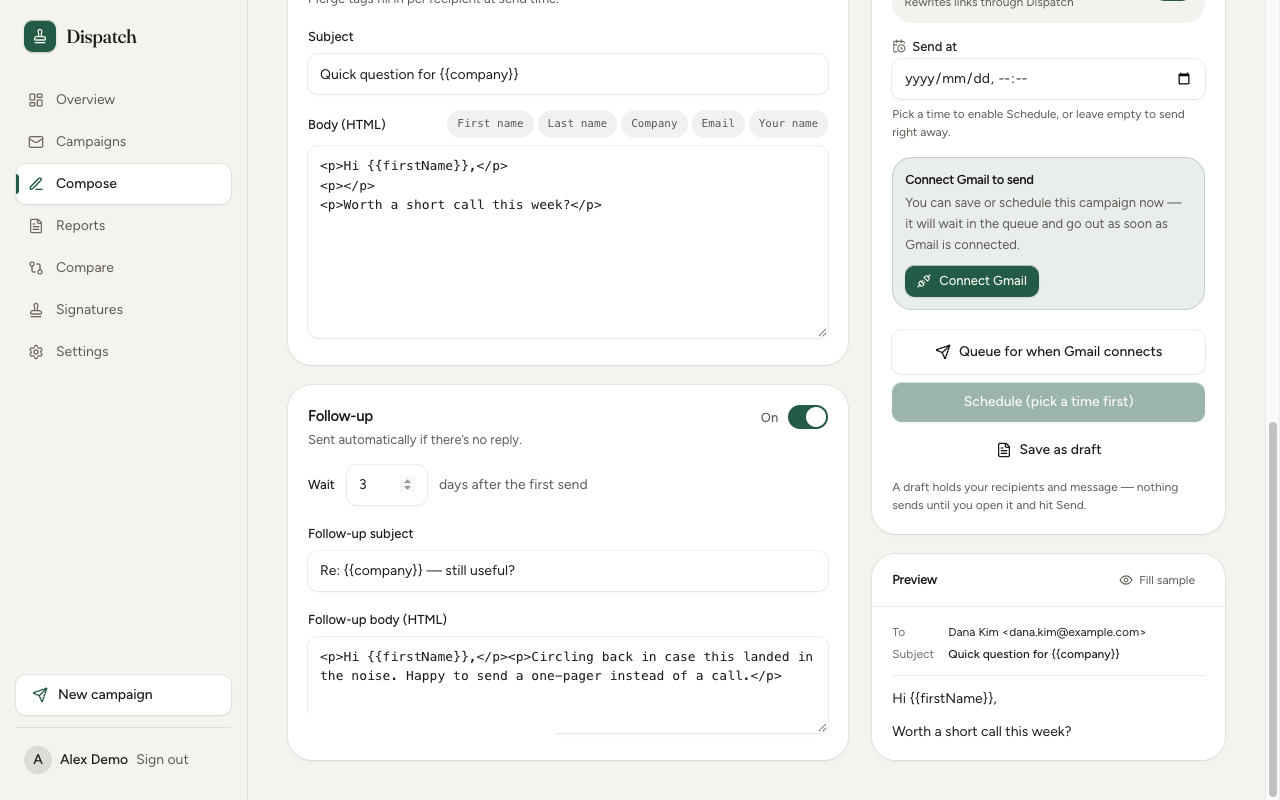Screen dimensions: 1280x800
Task: Click the Signatures stamp icon
Action: click(36, 310)
